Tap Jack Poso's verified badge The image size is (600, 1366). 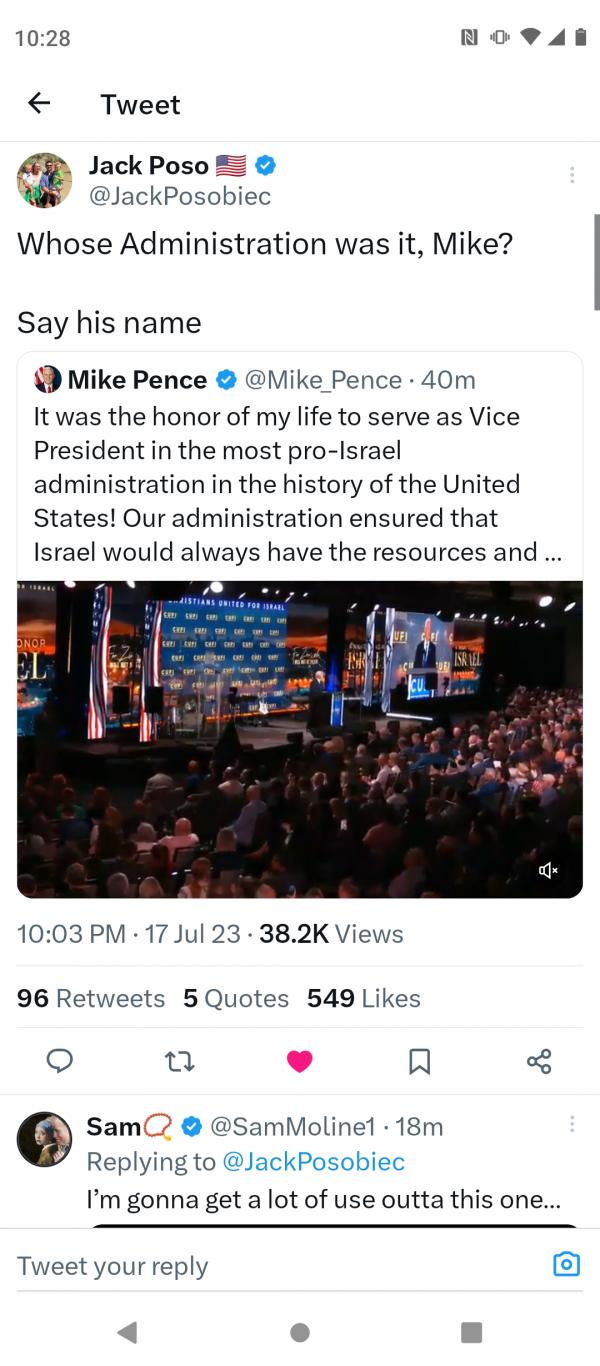264,165
